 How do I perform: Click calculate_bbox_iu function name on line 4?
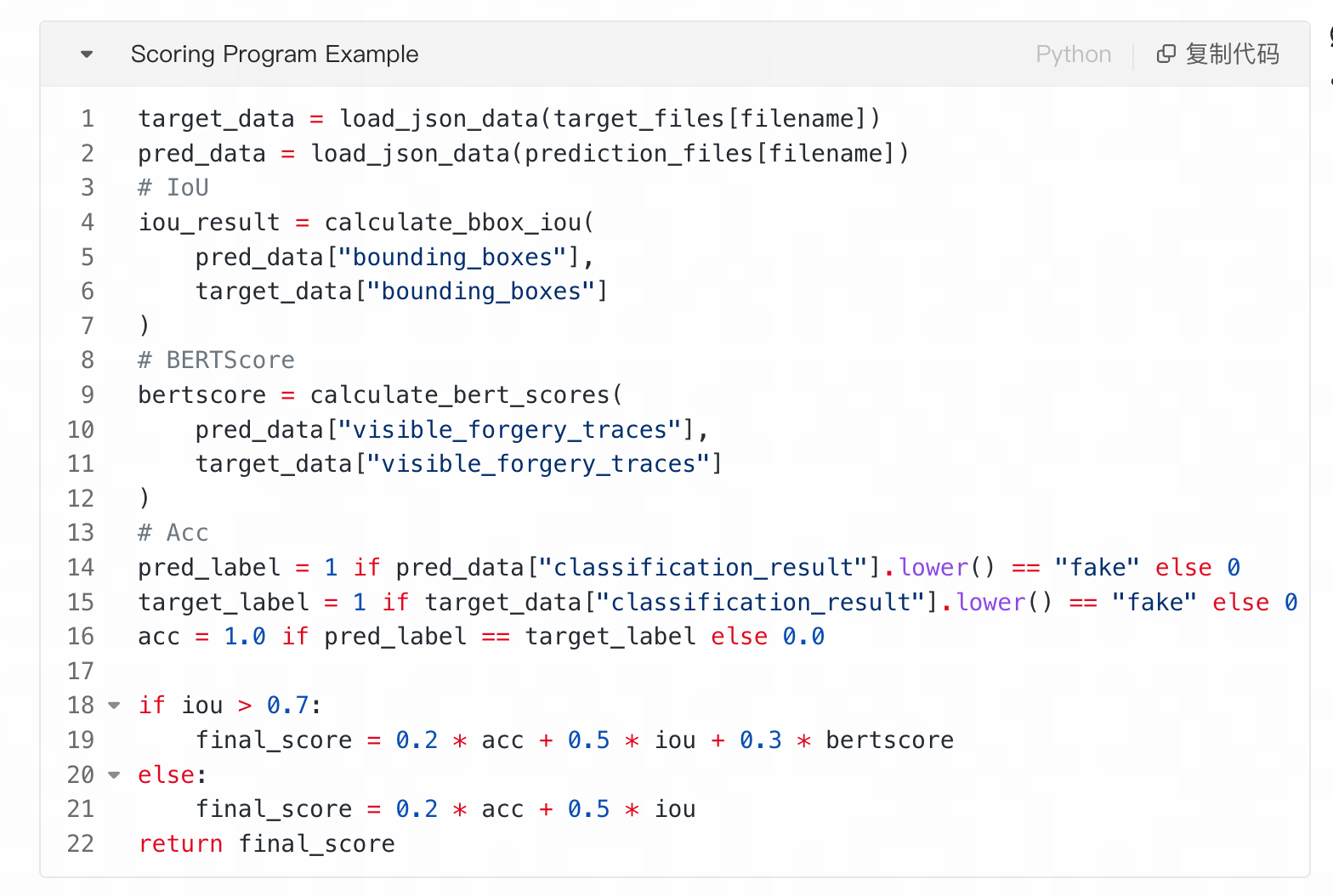pyautogui.click(x=452, y=223)
